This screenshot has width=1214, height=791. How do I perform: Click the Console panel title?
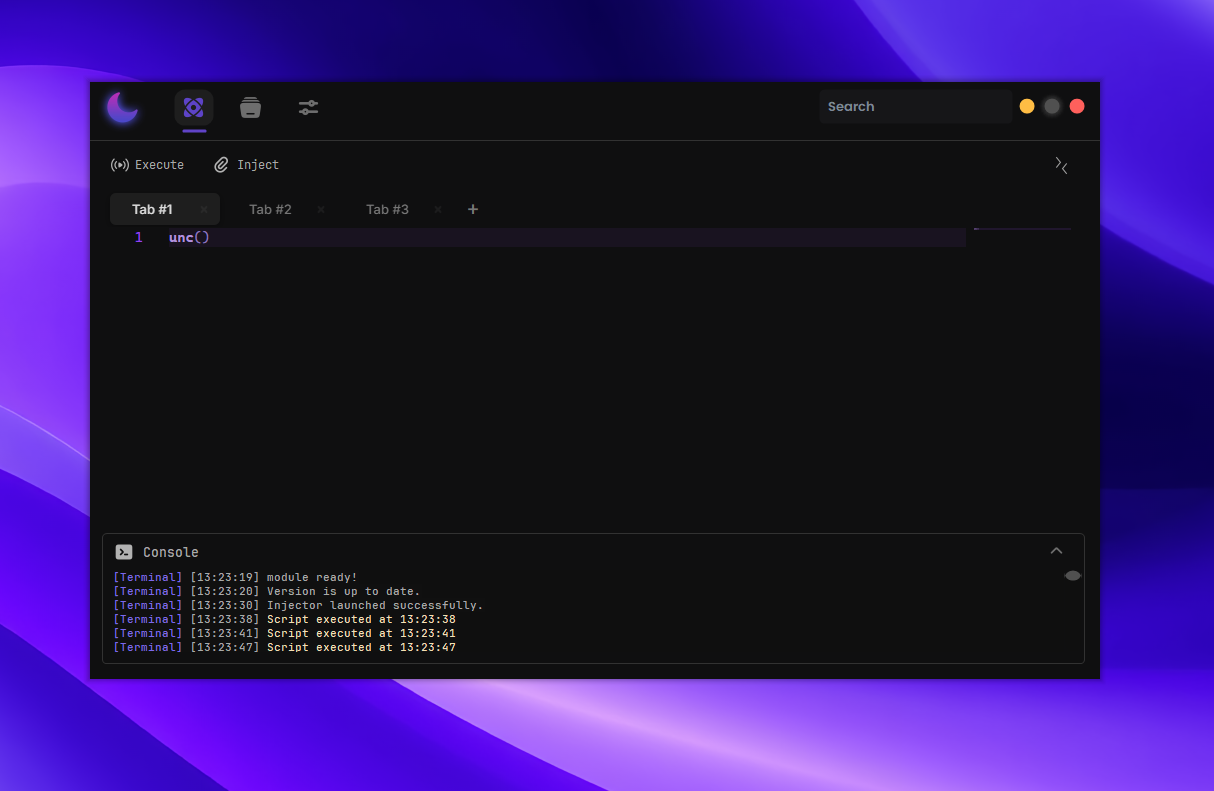click(171, 552)
